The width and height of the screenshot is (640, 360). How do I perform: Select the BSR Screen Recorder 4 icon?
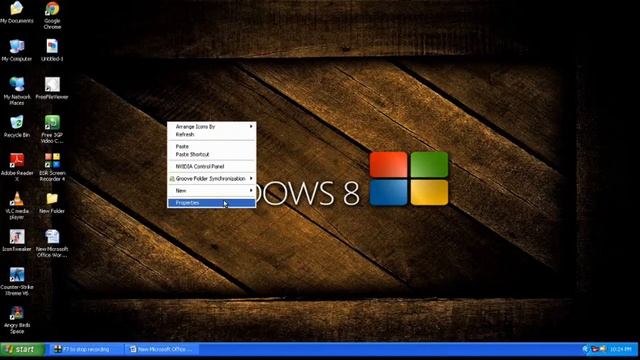(52, 167)
